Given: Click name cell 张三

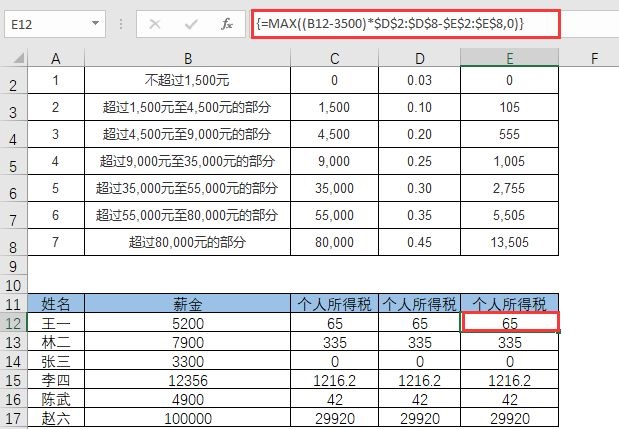Looking at the screenshot, I should (x=56, y=361).
